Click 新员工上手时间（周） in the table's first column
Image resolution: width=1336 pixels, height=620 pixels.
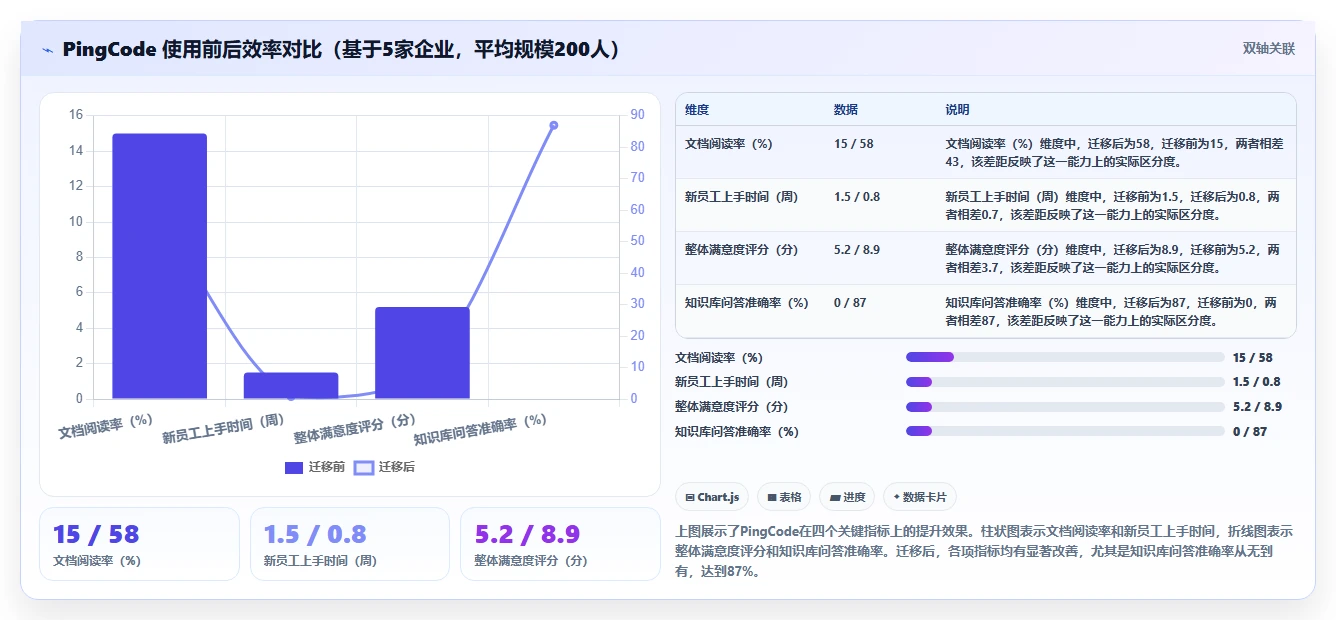coord(742,197)
